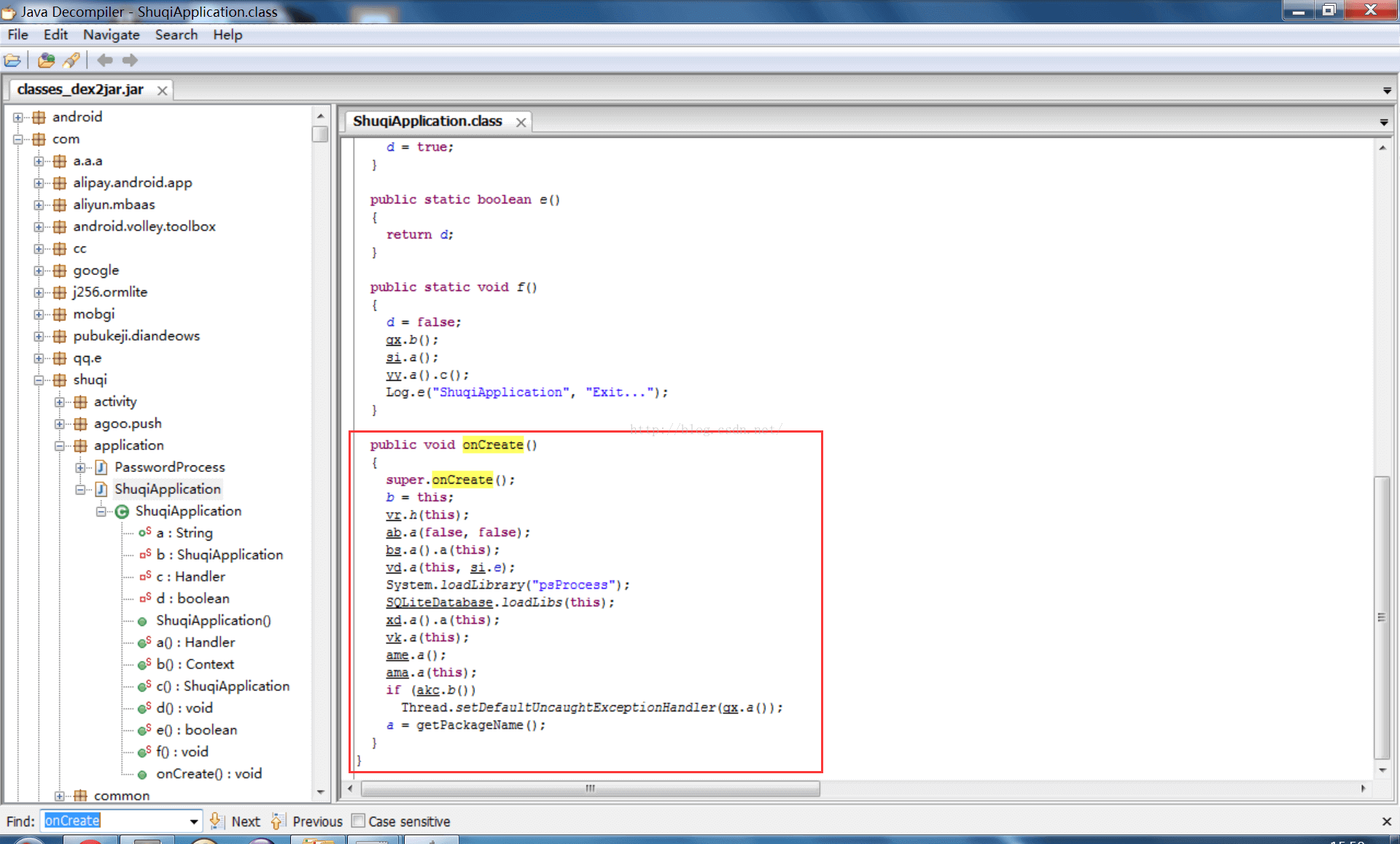The height and width of the screenshot is (844, 1400).
Task: Collapse the com tree node
Action: (18, 139)
